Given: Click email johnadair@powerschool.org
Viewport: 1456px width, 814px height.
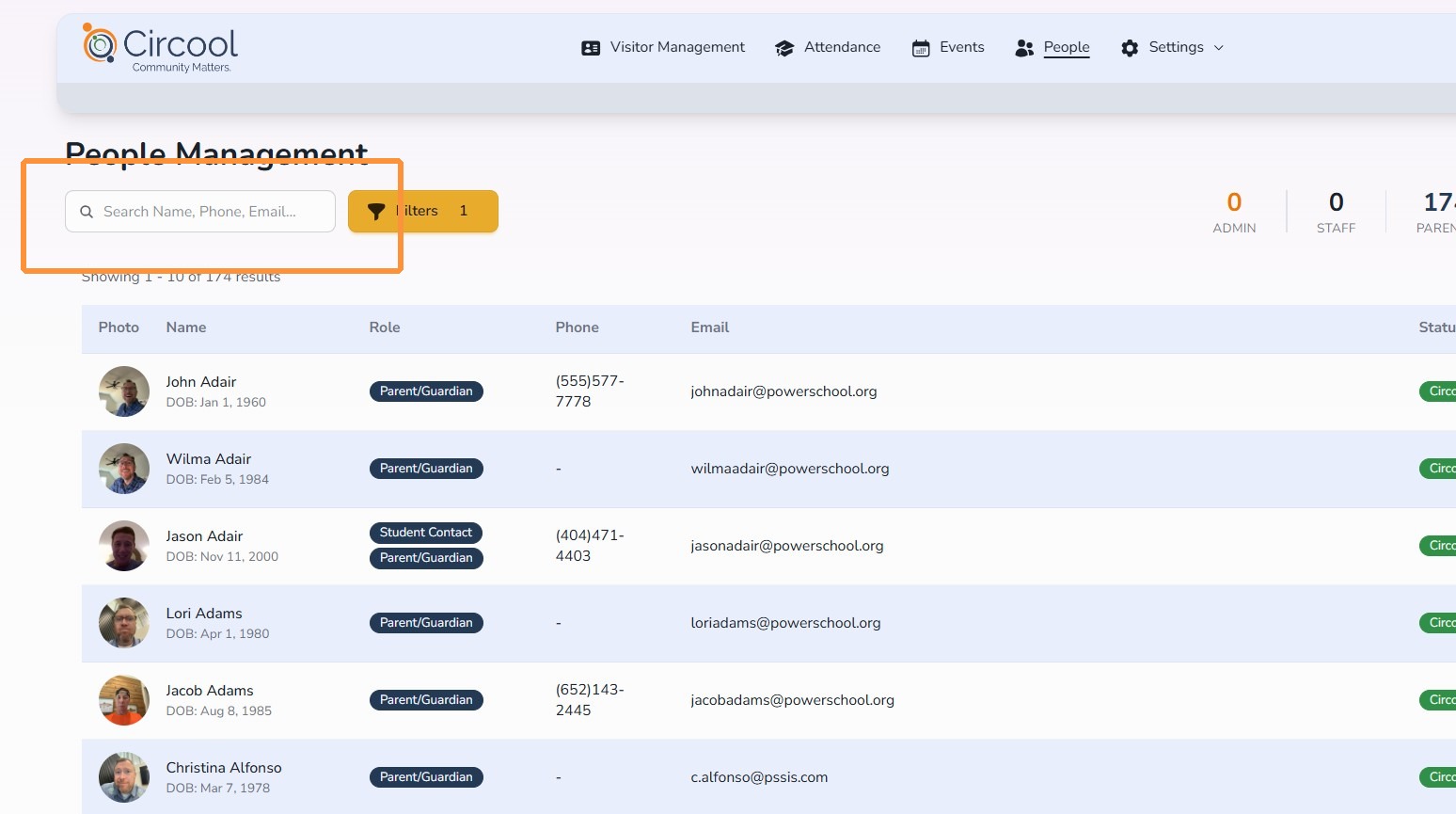Looking at the screenshot, I should tap(783, 391).
